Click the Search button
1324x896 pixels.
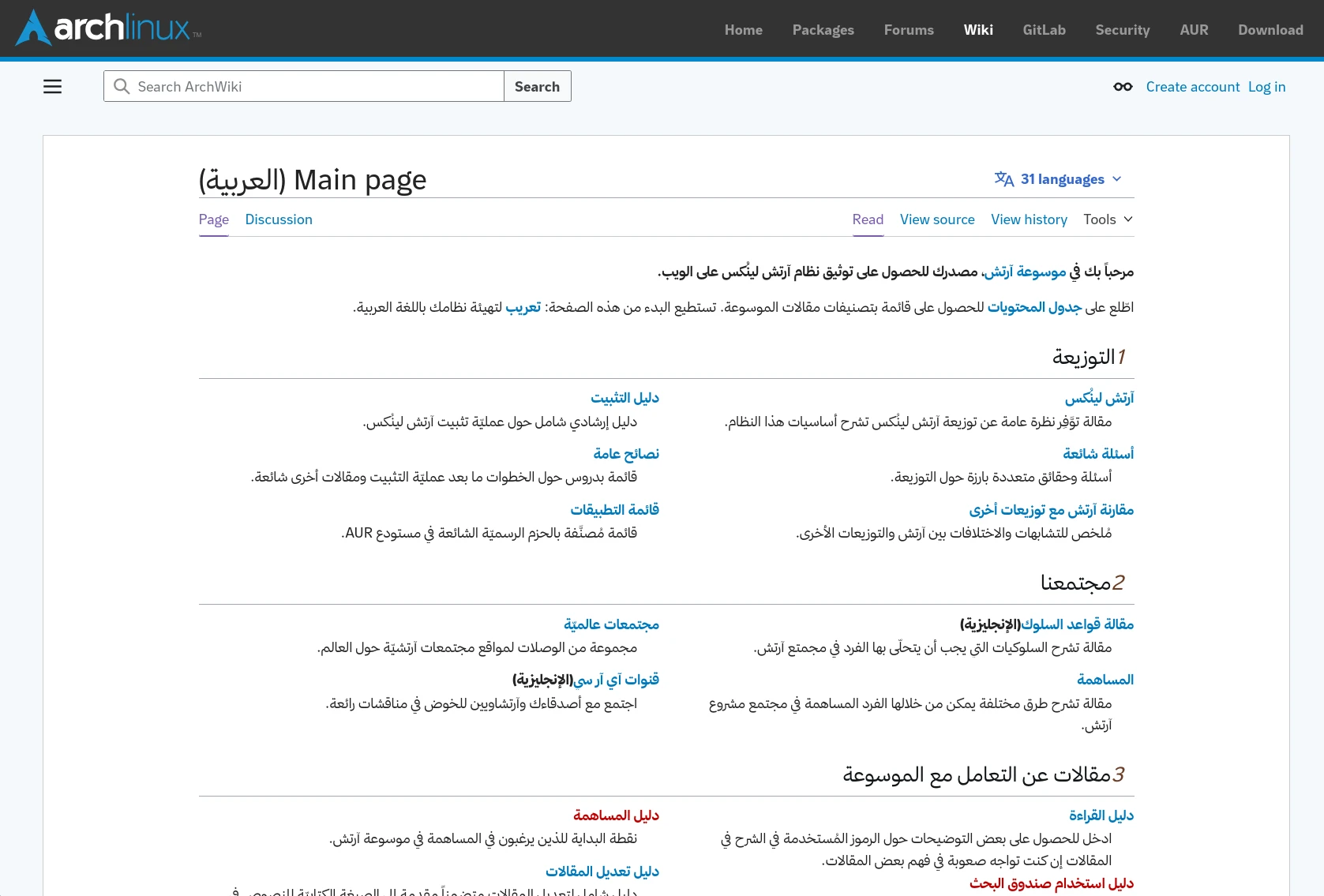tap(537, 86)
